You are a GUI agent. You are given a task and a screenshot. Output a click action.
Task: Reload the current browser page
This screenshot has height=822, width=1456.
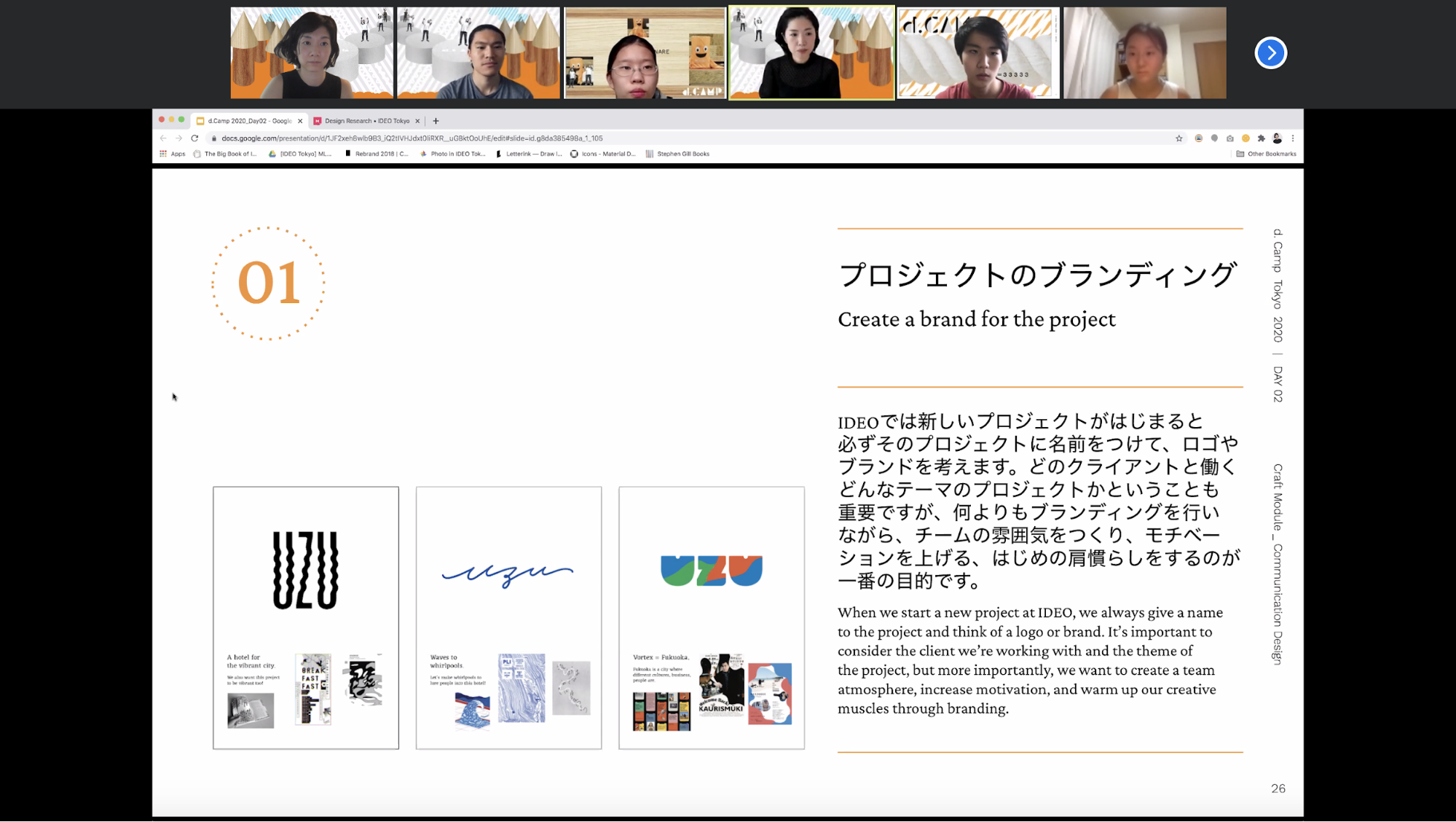pyautogui.click(x=194, y=138)
